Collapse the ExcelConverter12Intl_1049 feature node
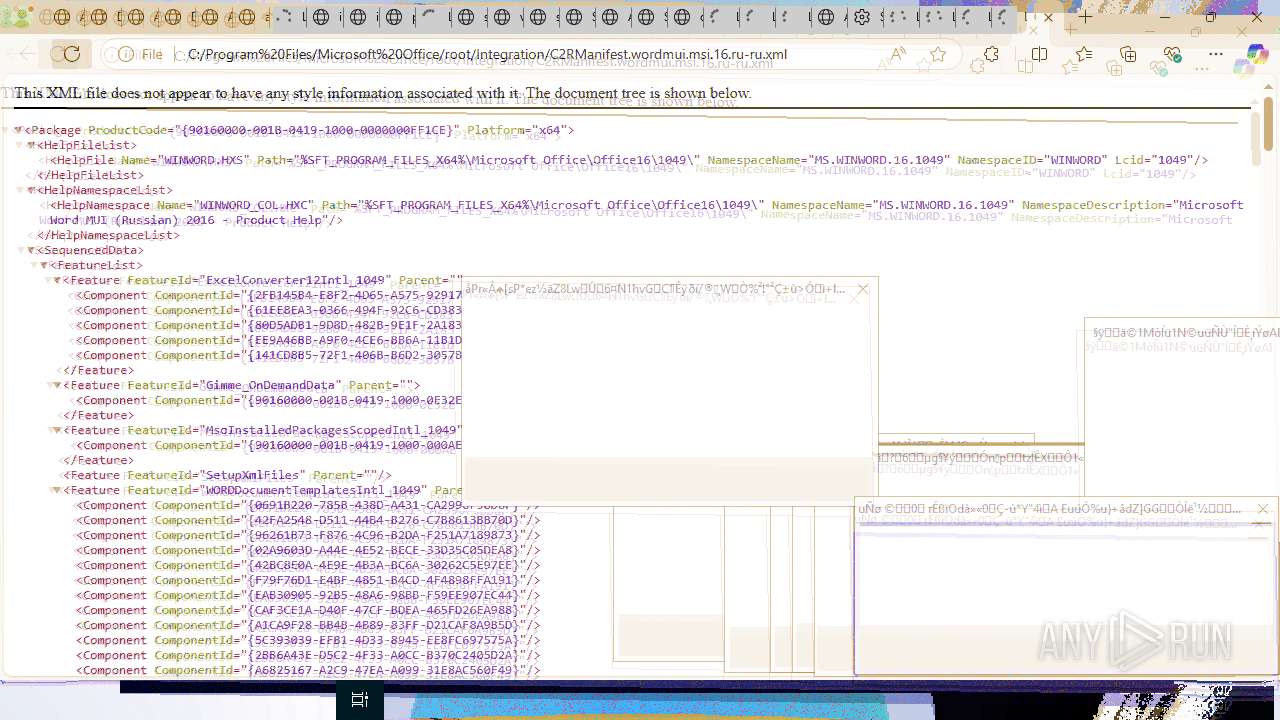 tap(57, 280)
